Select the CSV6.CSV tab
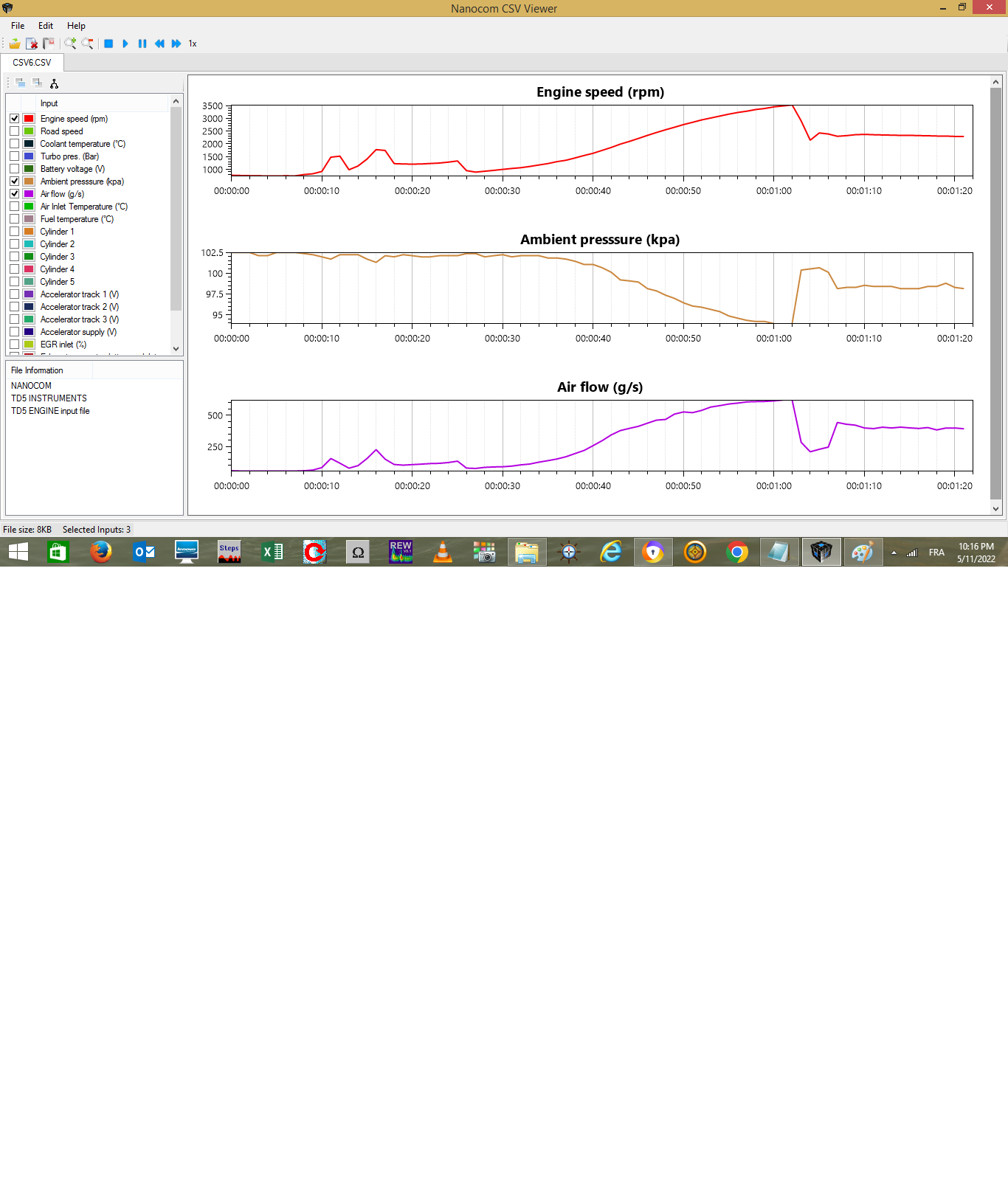The image size is (1008, 1204). click(x=32, y=63)
